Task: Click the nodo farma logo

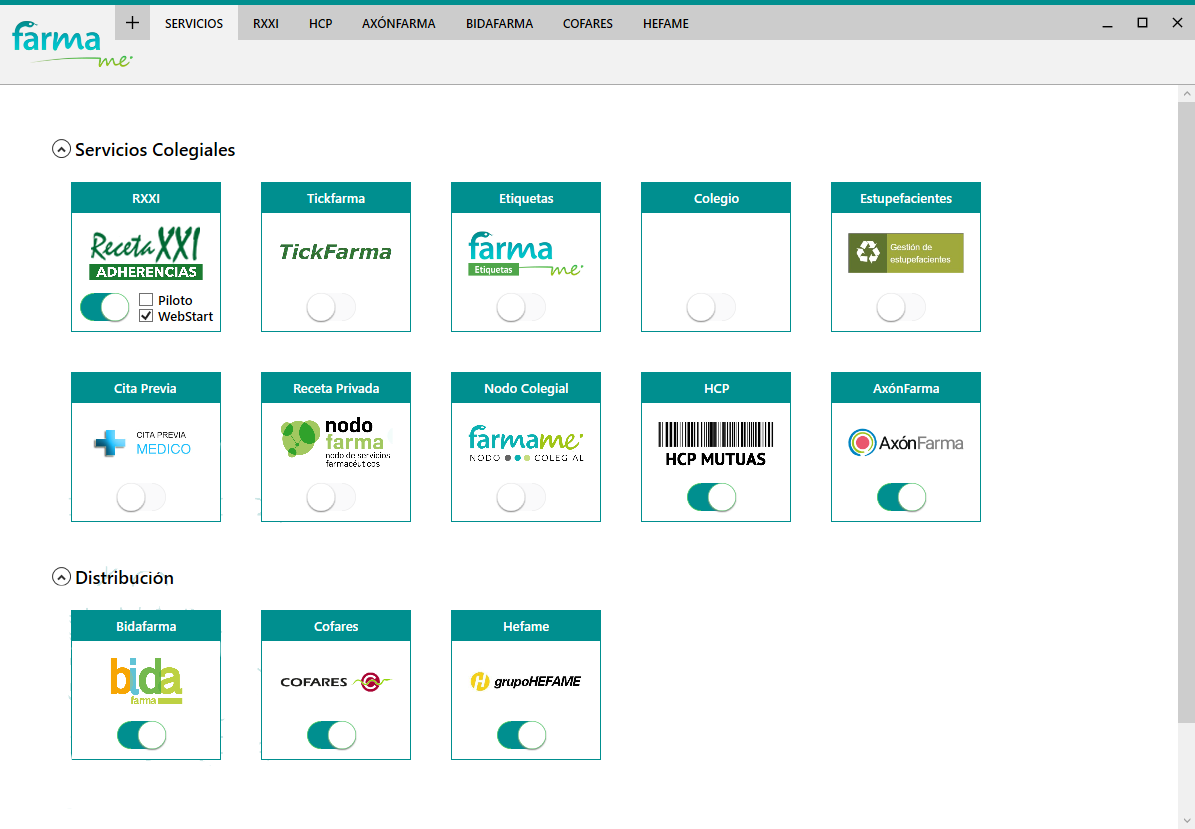Action: tap(335, 442)
